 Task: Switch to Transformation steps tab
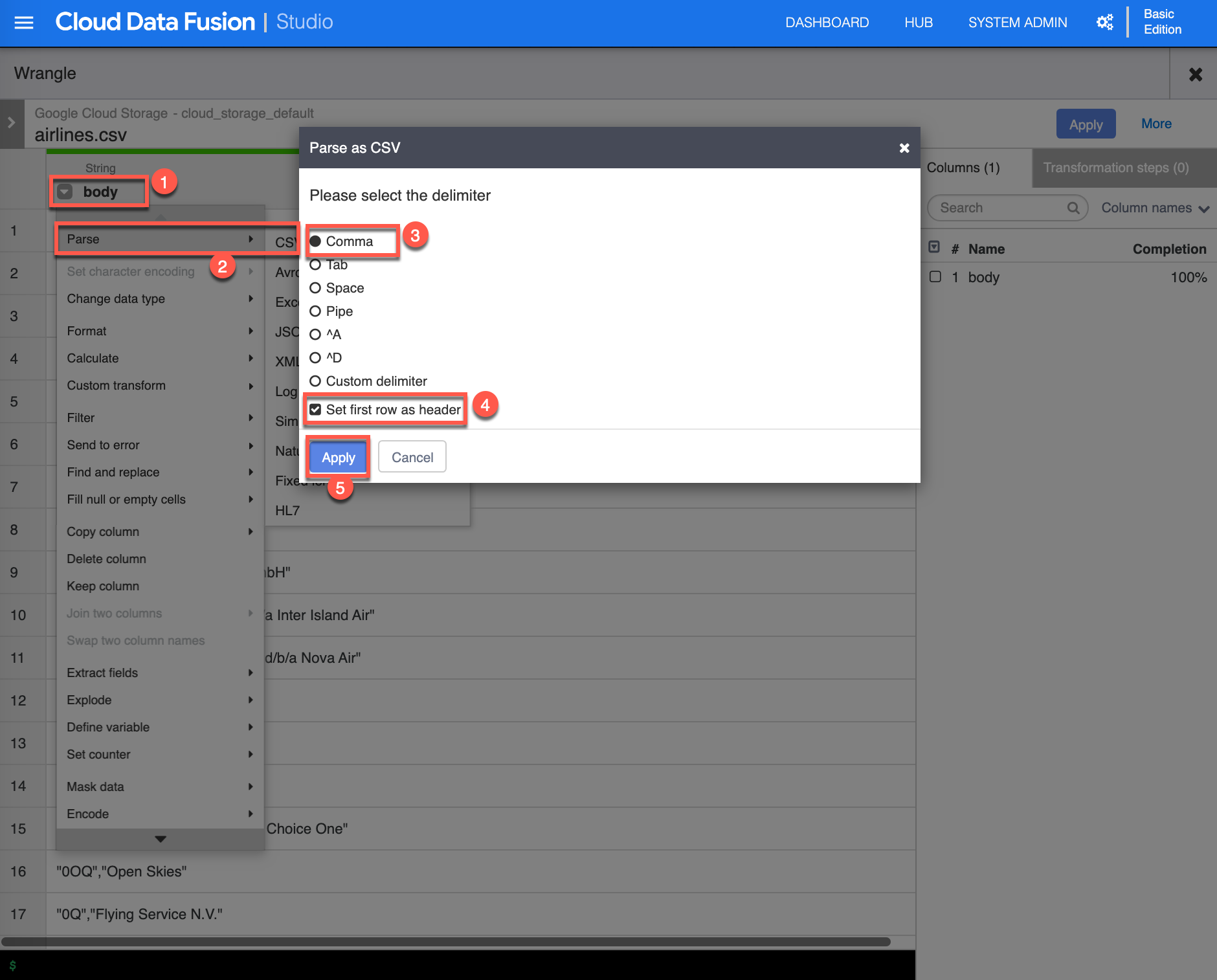point(1115,168)
